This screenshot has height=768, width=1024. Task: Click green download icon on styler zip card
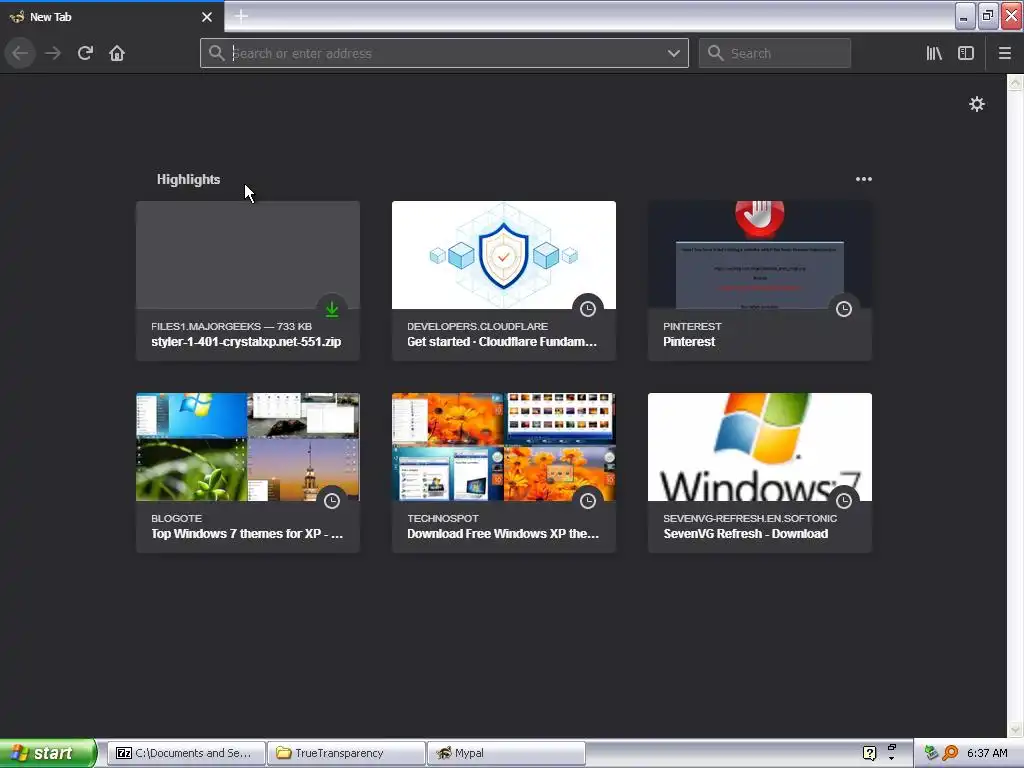pos(332,309)
